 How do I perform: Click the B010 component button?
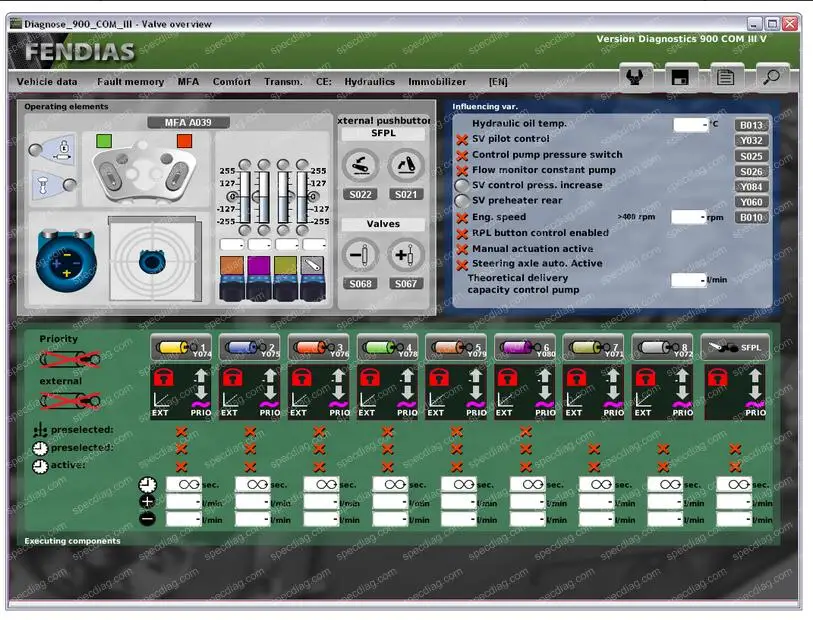point(751,218)
